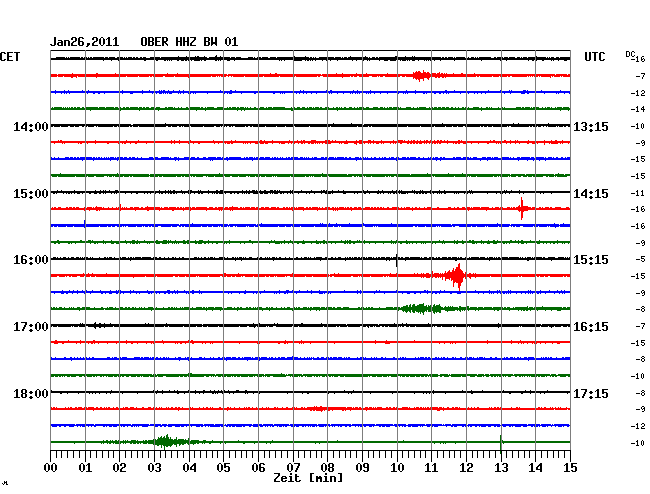Select the 17:00 CET time label

coord(31,327)
